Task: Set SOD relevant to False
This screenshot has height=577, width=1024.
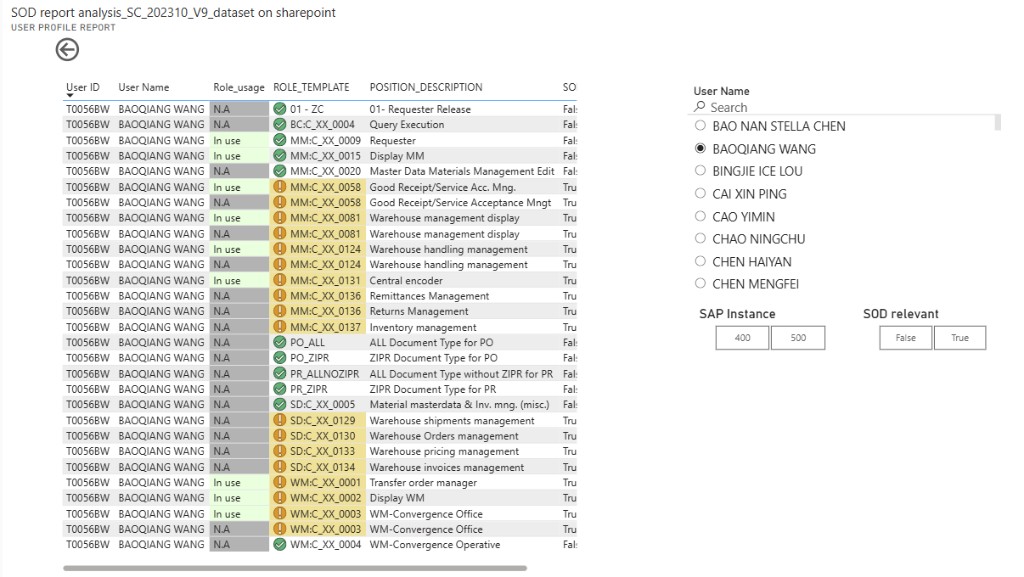Action: click(905, 337)
